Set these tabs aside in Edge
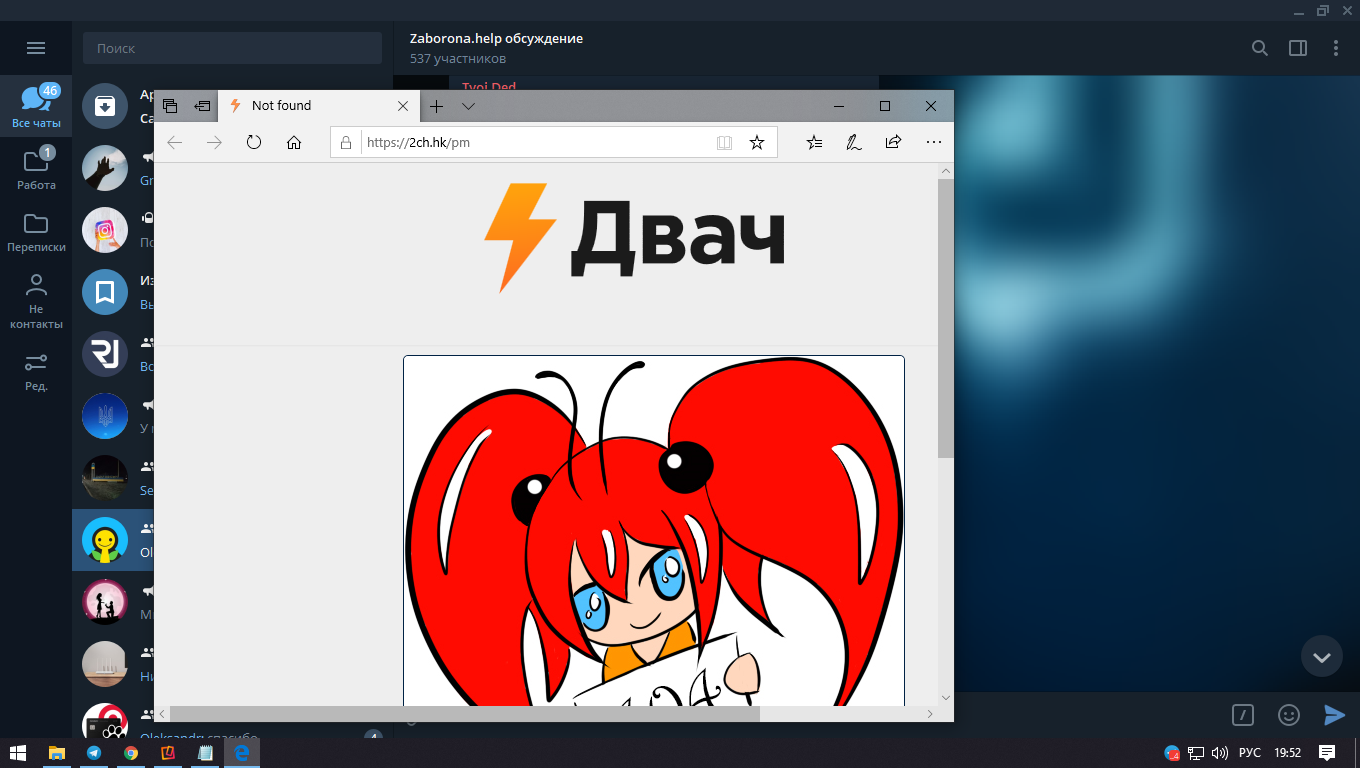 (x=202, y=106)
